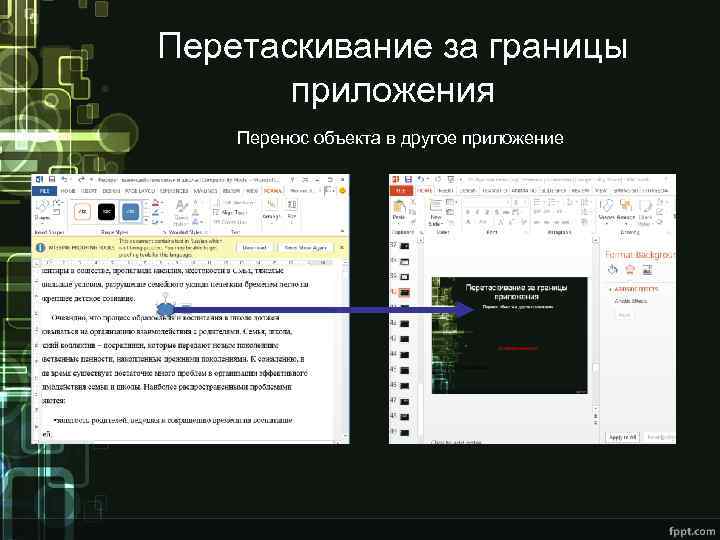This screenshot has height=540, width=720.
Task: Open the INSERT tab in PowerPoint
Action: pos(445,191)
